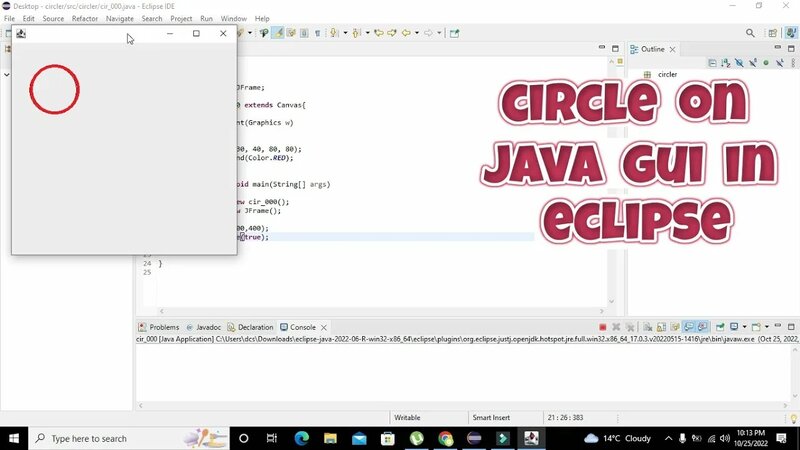The height and width of the screenshot is (450, 800).
Task: Click the Eclipse search magnifier icon
Action: pyautogui.click(x=750, y=33)
